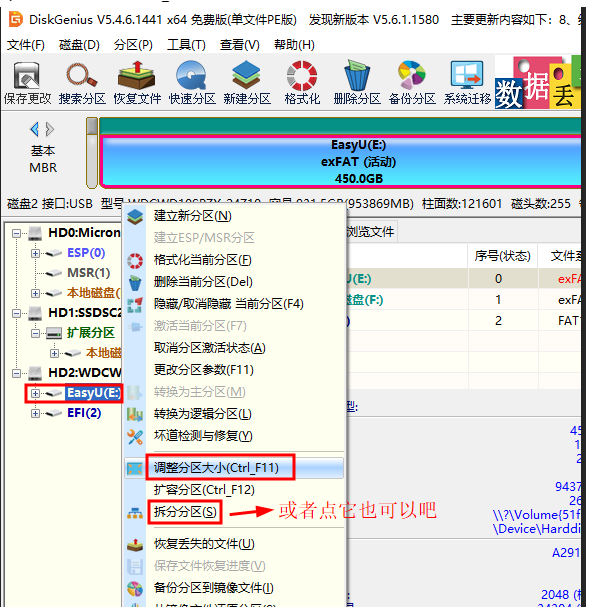Start Quick Partition (快速分区) tool

click(x=192, y=83)
